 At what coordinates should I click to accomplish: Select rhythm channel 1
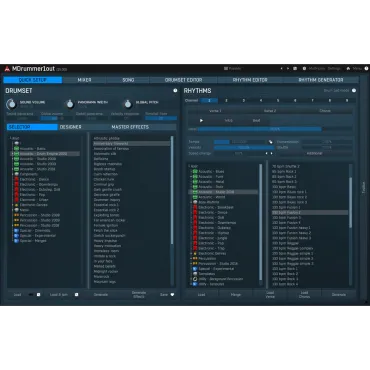209,100
